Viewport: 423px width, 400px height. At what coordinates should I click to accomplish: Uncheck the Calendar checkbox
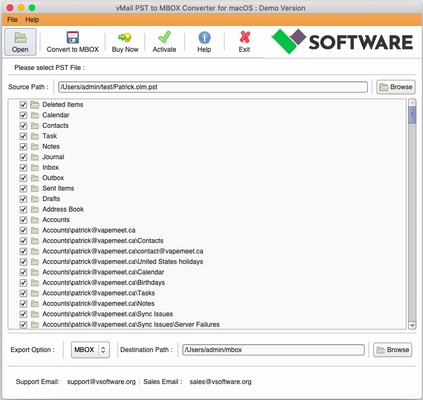click(x=23, y=115)
